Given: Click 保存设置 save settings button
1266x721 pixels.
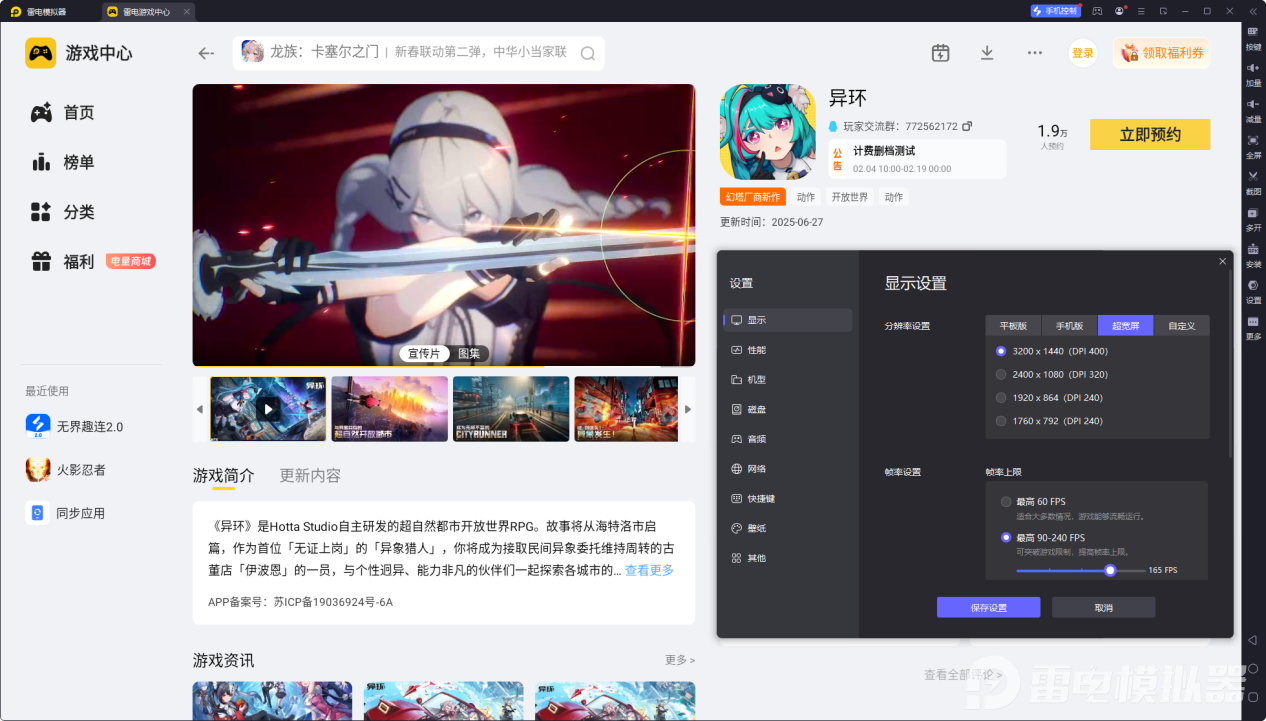Looking at the screenshot, I should [x=988, y=607].
